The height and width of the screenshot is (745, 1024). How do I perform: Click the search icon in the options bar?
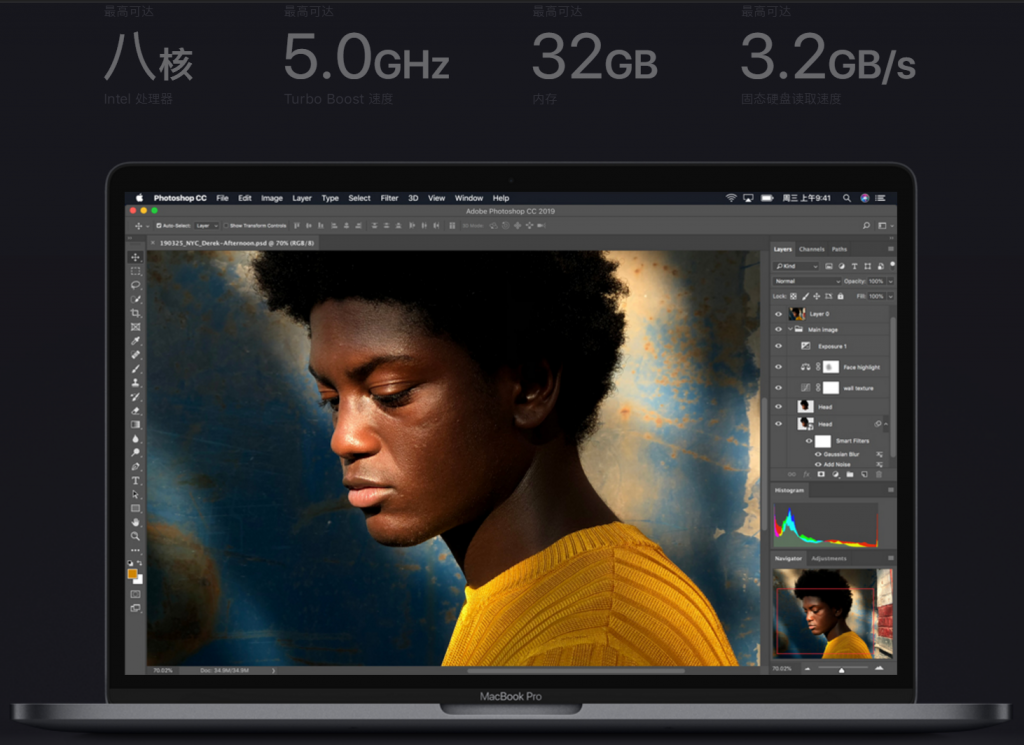pyautogui.click(x=866, y=225)
